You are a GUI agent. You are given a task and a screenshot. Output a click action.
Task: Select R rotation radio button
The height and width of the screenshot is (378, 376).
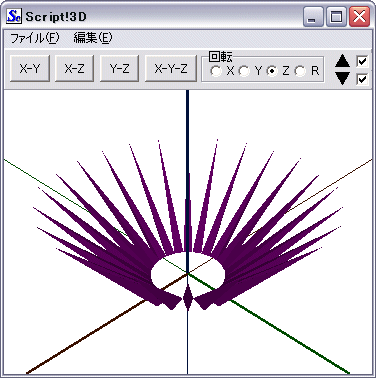[x=301, y=71]
